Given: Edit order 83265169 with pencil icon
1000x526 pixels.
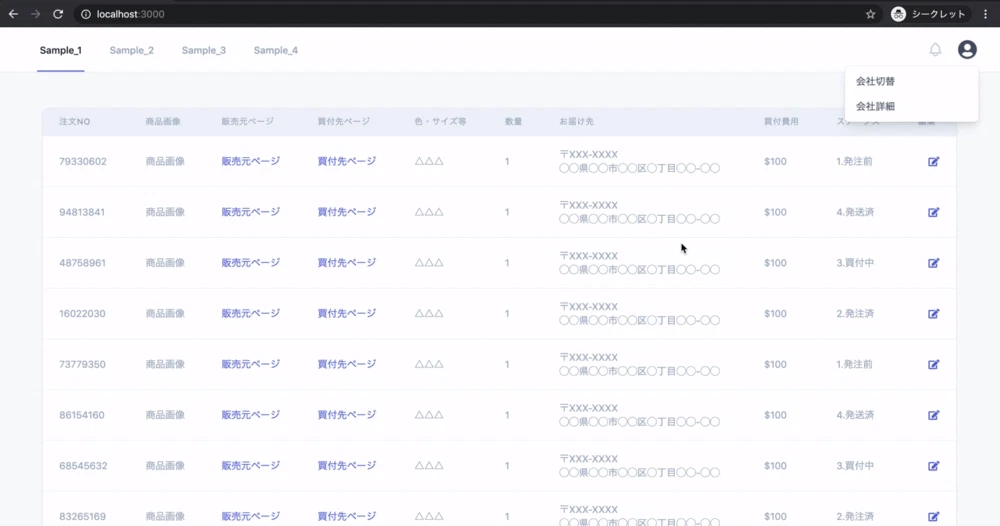Looking at the screenshot, I should 934,516.
